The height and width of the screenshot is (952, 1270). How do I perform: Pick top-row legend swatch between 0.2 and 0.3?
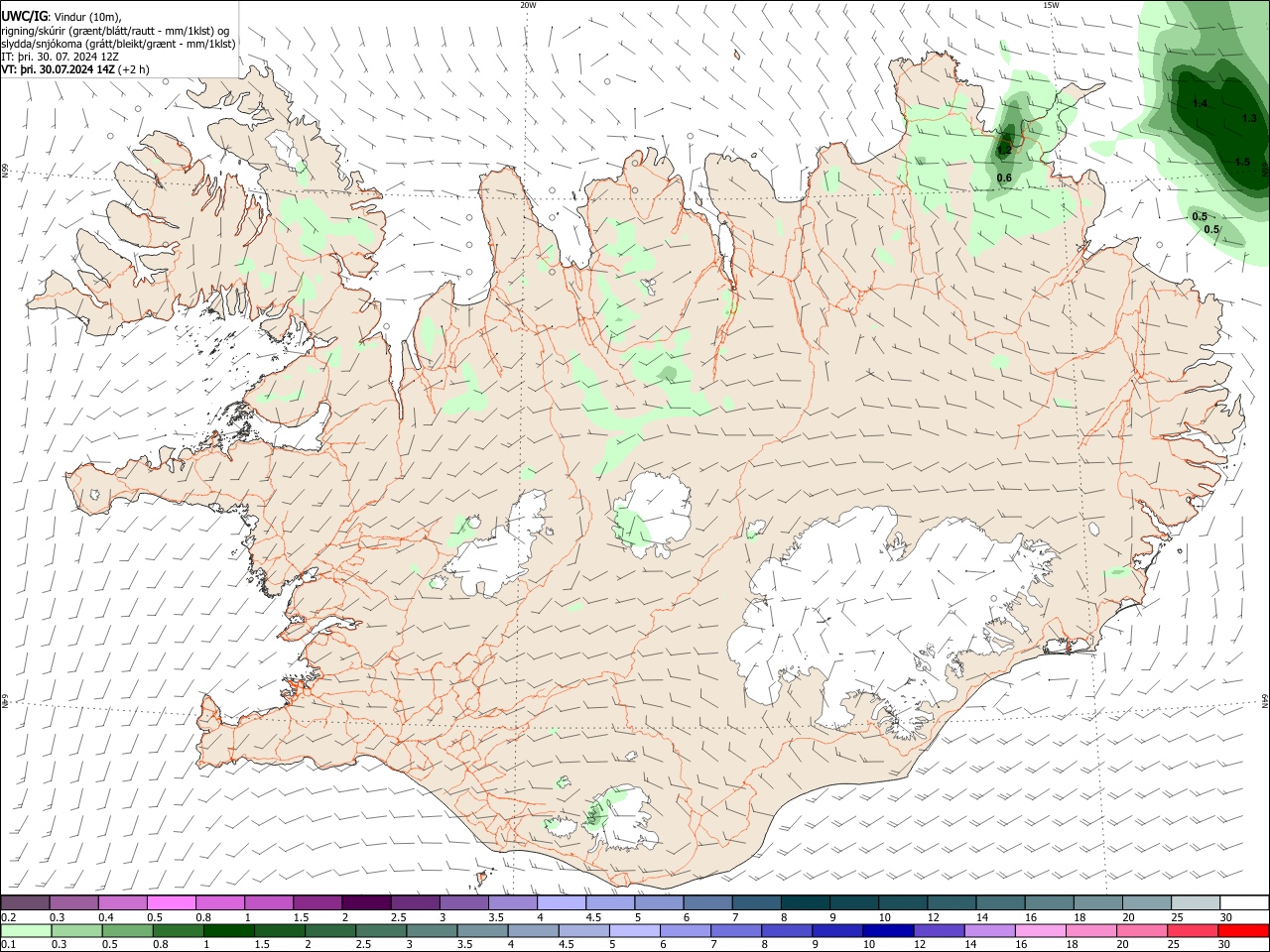pos(25,903)
